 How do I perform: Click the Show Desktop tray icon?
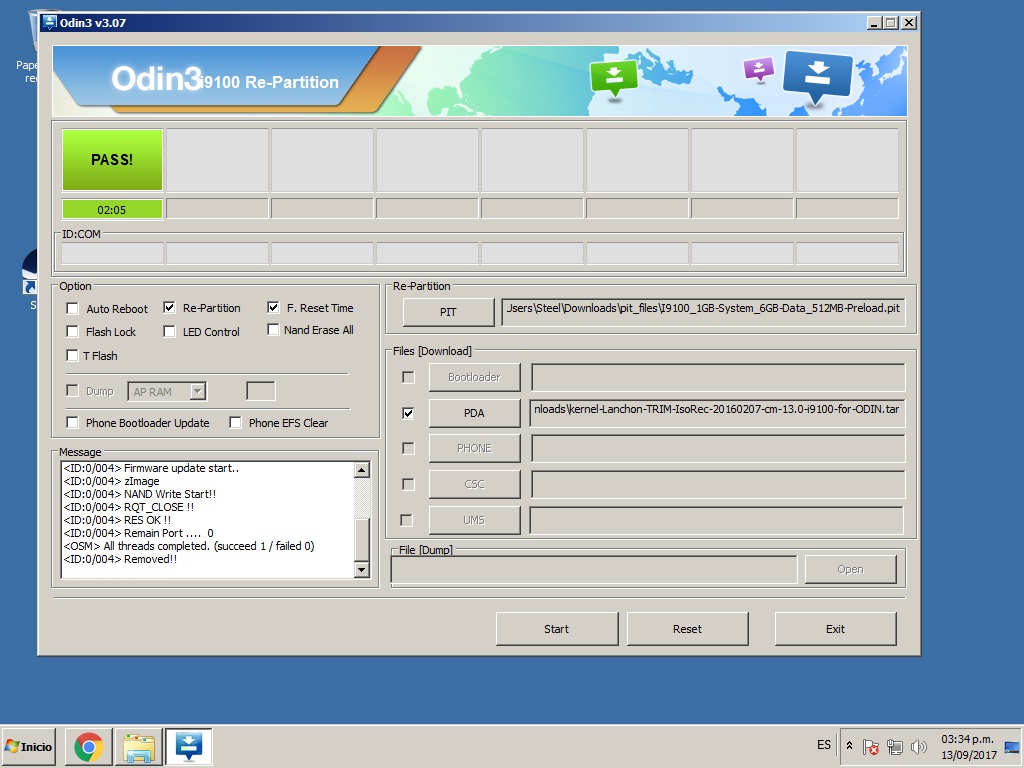[x=1012, y=746]
